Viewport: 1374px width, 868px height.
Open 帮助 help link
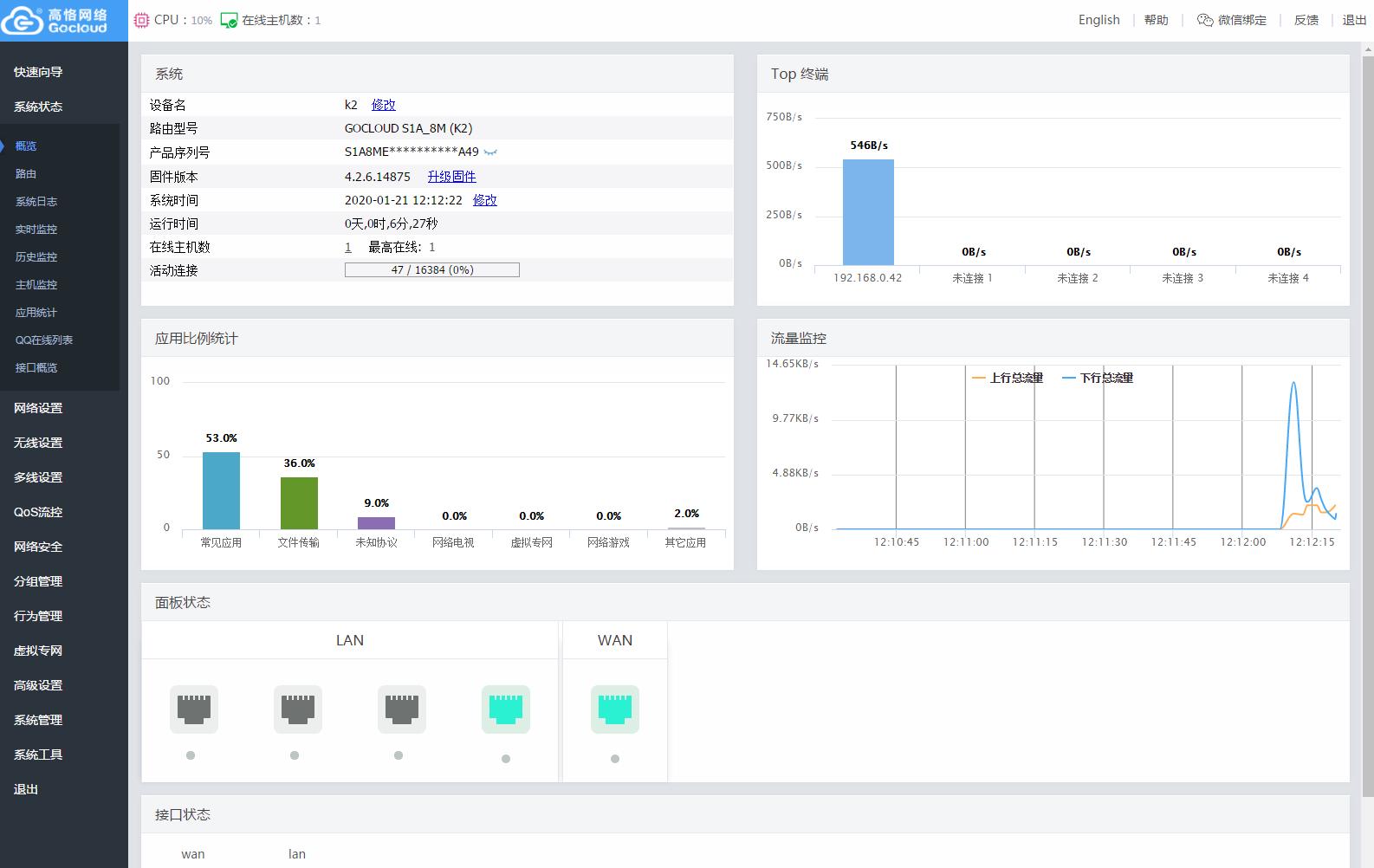pos(1156,20)
